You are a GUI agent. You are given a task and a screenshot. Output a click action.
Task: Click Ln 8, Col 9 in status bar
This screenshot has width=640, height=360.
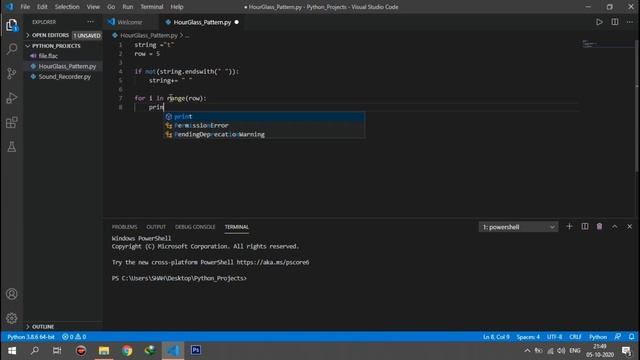tap(496, 337)
